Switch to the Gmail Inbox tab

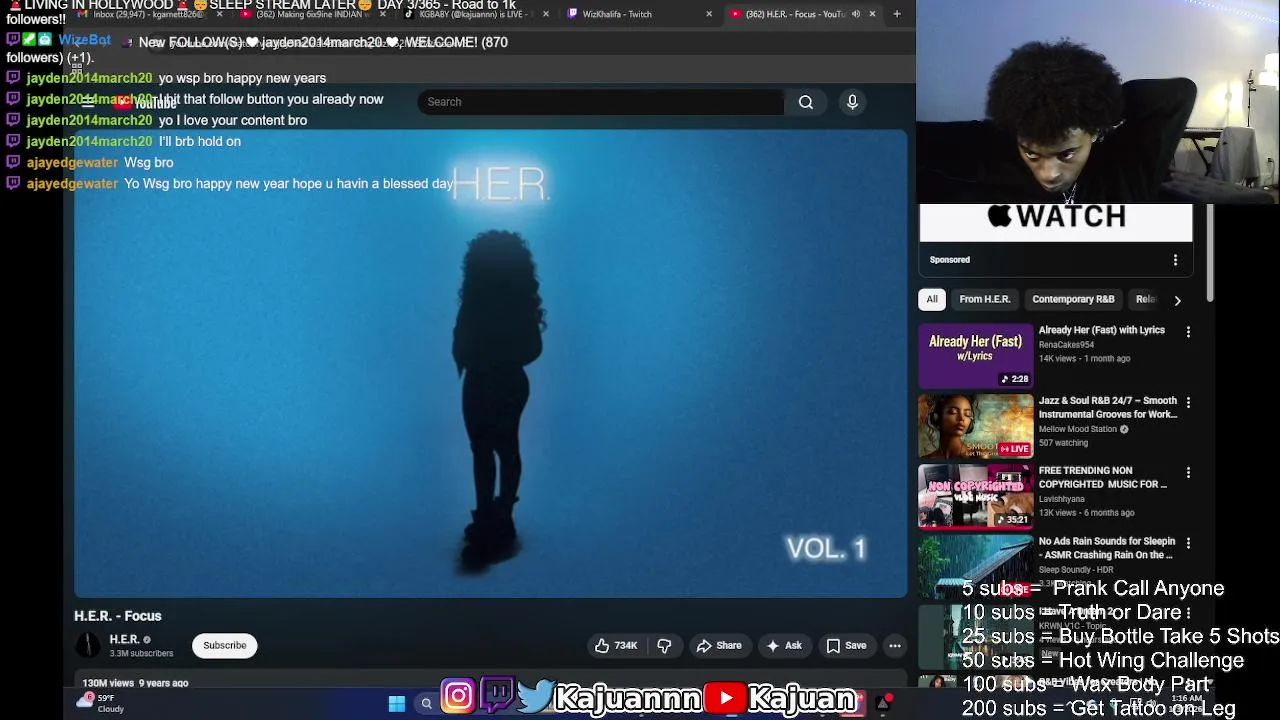tap(150, 14)
